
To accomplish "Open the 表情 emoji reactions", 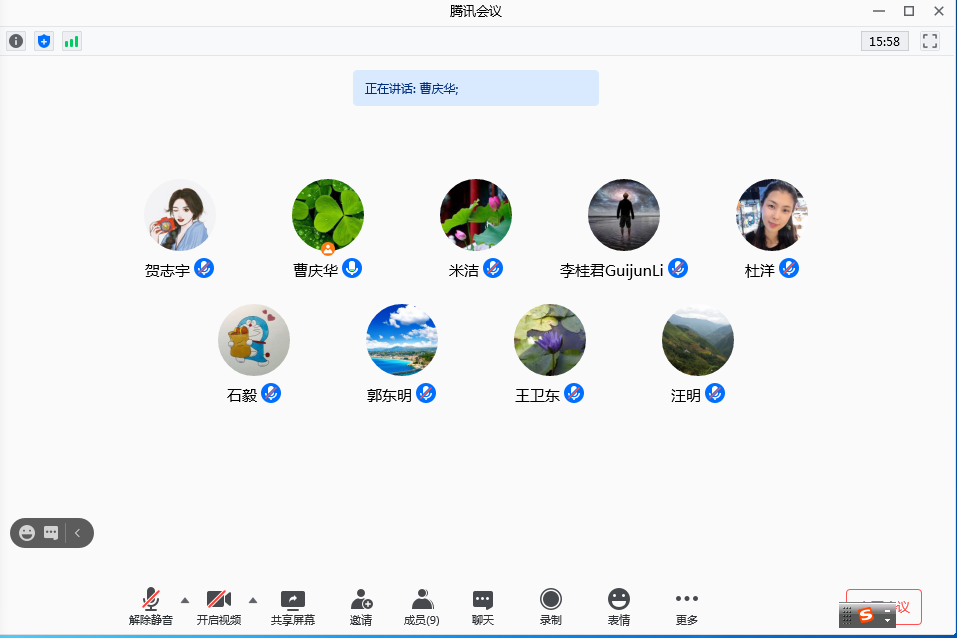I will (x=619, y=606).
